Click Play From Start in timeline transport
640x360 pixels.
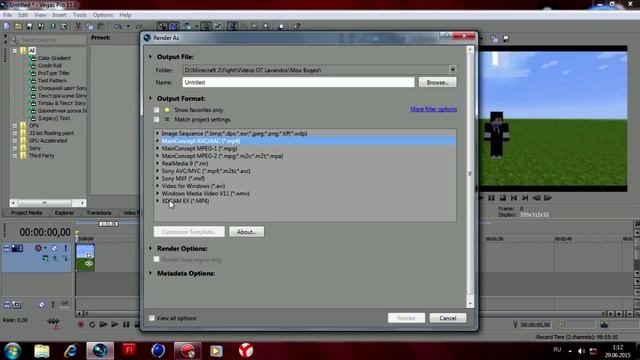click(x=104, y=324)
